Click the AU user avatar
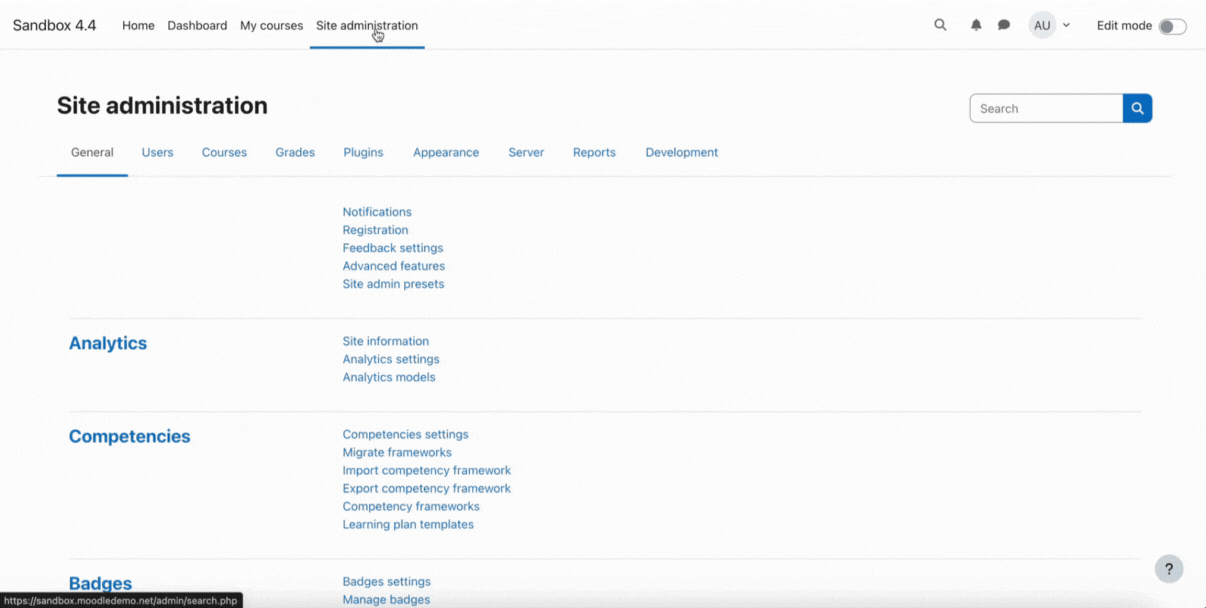 pos(1042,25)
